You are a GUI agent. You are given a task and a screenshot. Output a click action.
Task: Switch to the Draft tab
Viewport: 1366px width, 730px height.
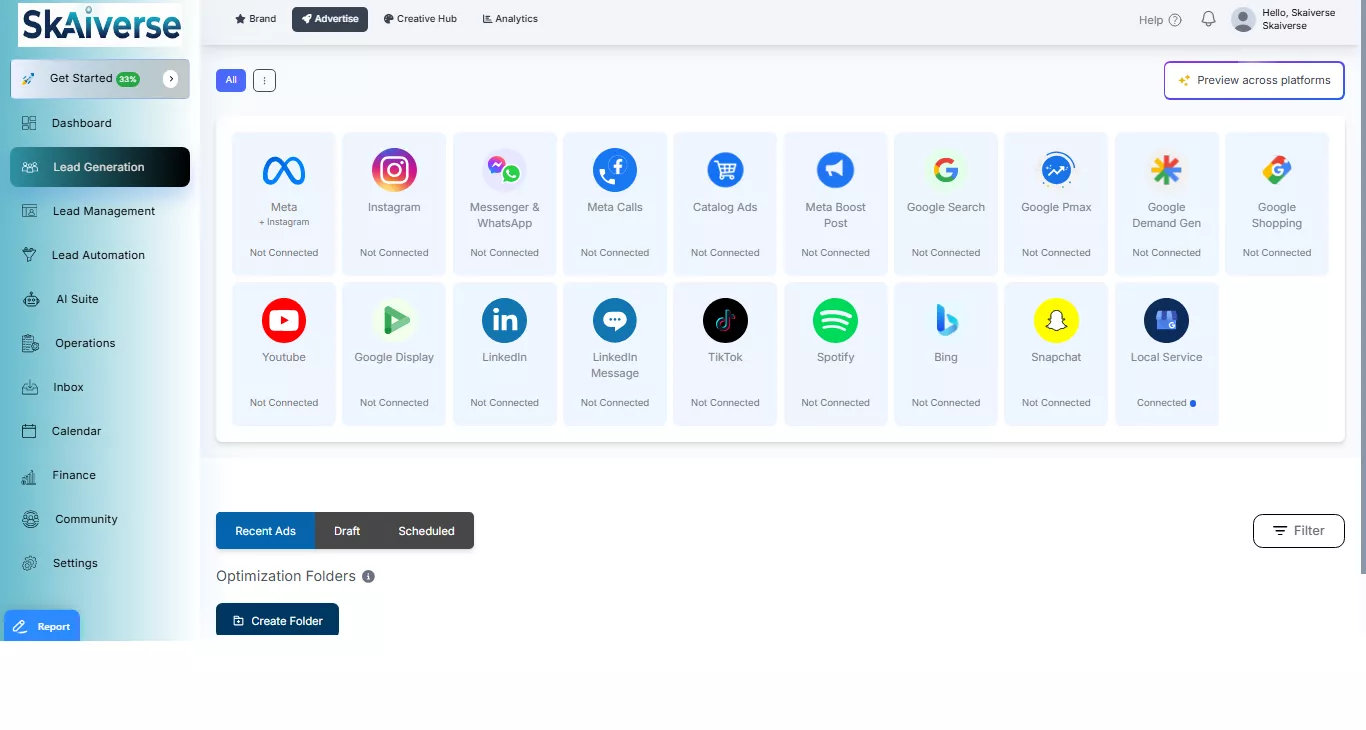pos(347,531)
